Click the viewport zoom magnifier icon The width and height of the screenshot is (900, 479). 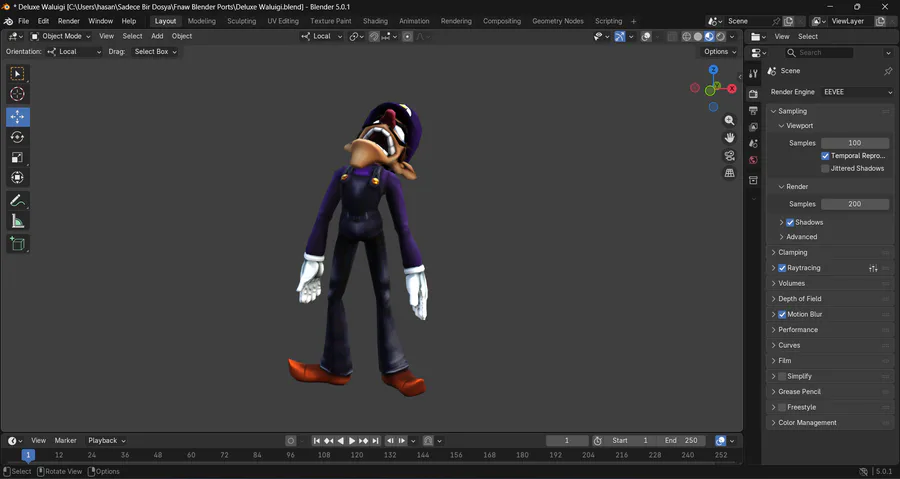tap(730, 120)
